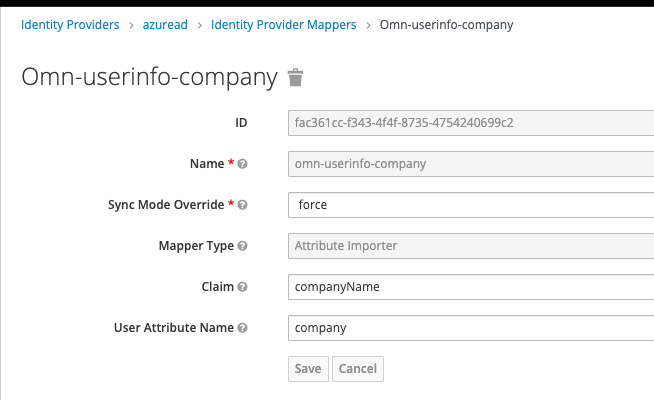Delete mapper via trash icon

tap(295, 78)
